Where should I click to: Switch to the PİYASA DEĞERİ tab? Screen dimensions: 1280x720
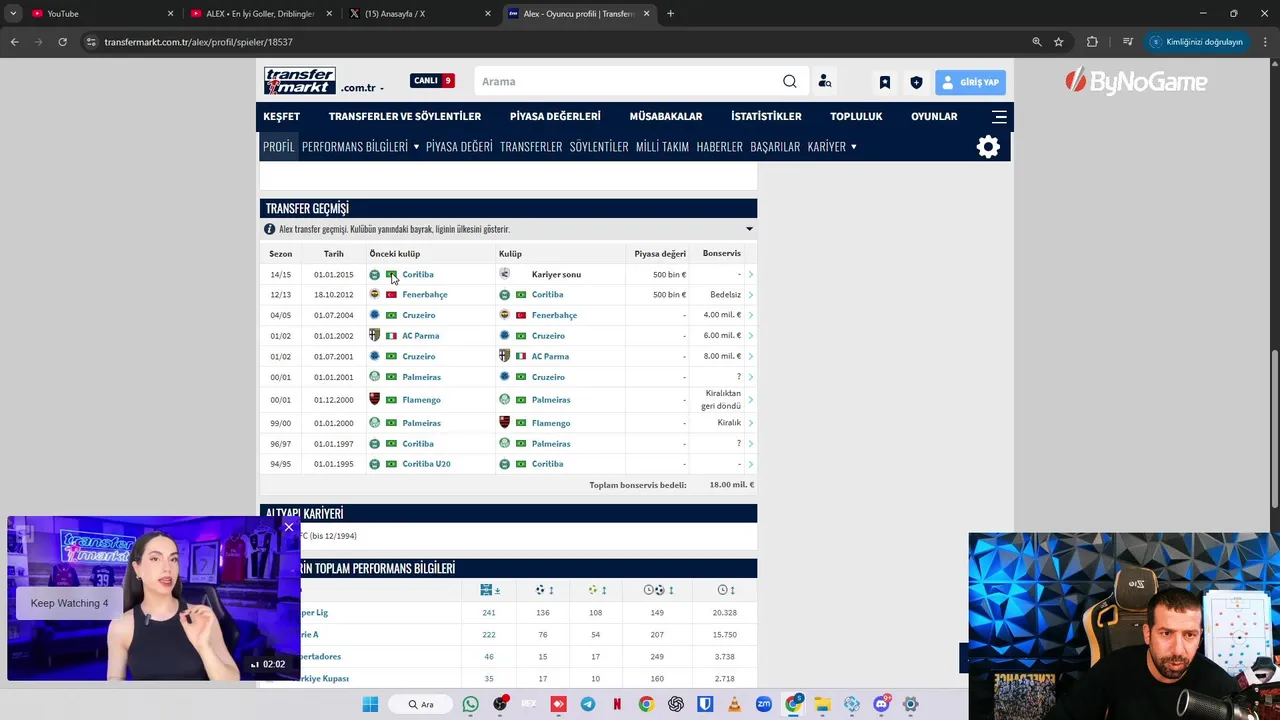(459, 146)
